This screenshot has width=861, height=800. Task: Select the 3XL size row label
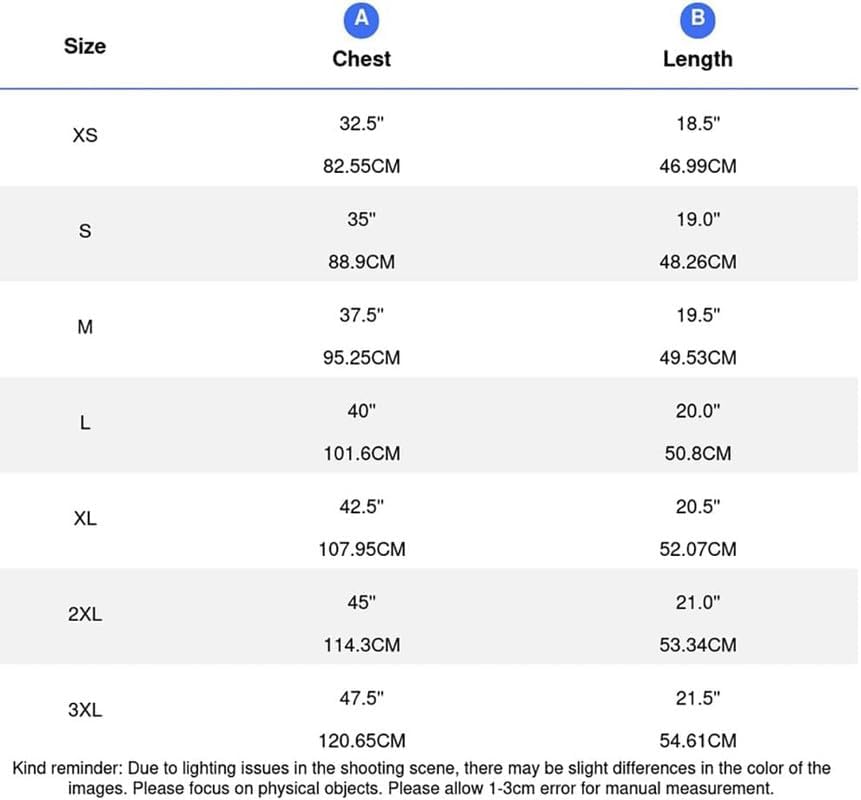85,711
